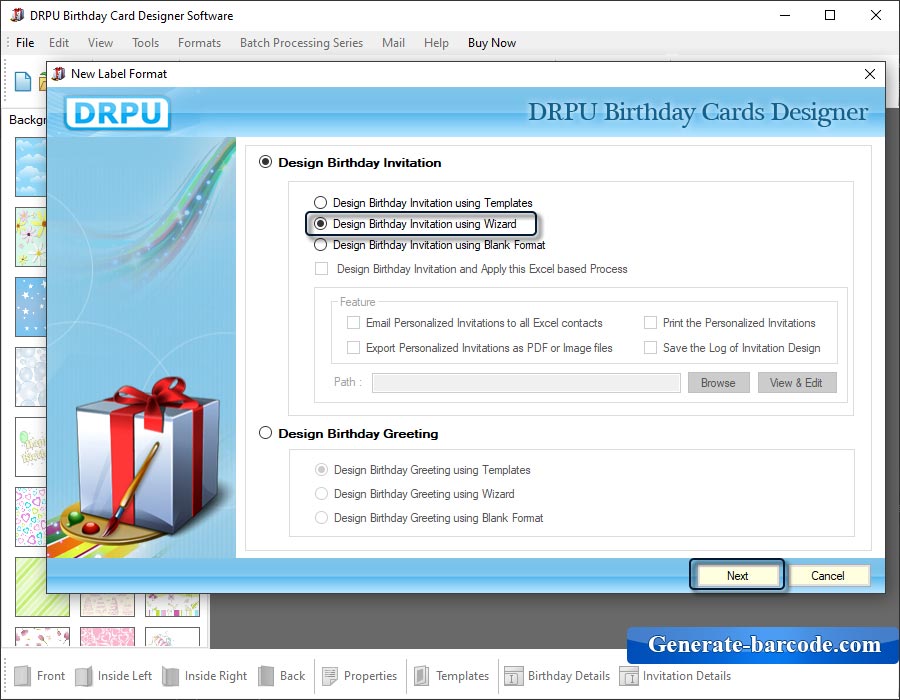Open the Mail menu
This screenshot has width=900, height=700.
pyautogui.click(x=393, y=43)
